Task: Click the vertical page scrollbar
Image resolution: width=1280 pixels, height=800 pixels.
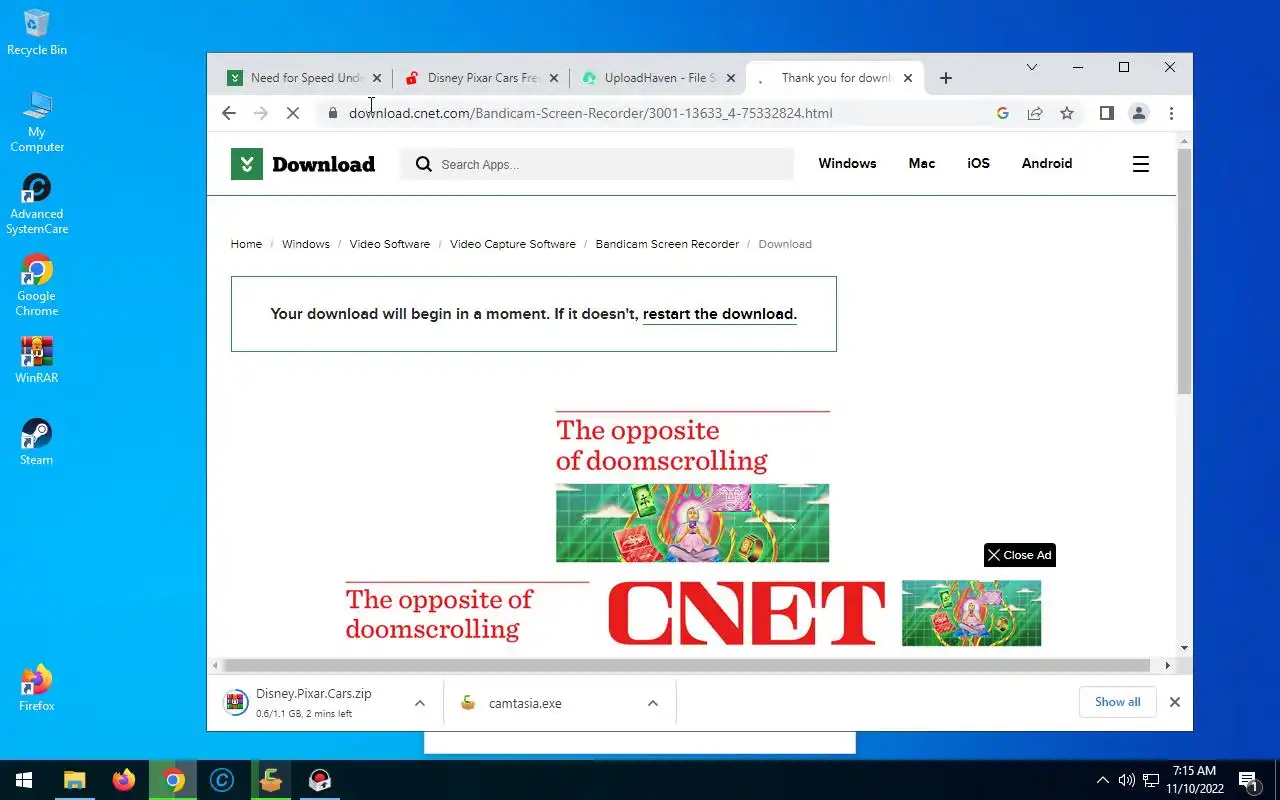Action: [1184, 270]
